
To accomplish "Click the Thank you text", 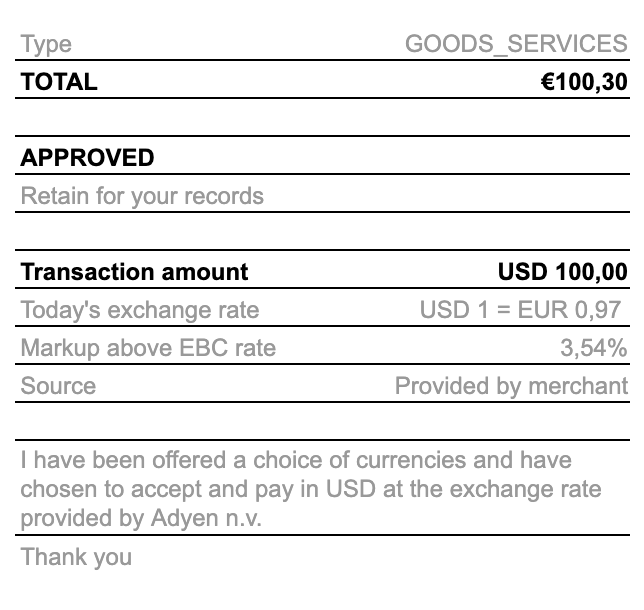I will point(76,557).
